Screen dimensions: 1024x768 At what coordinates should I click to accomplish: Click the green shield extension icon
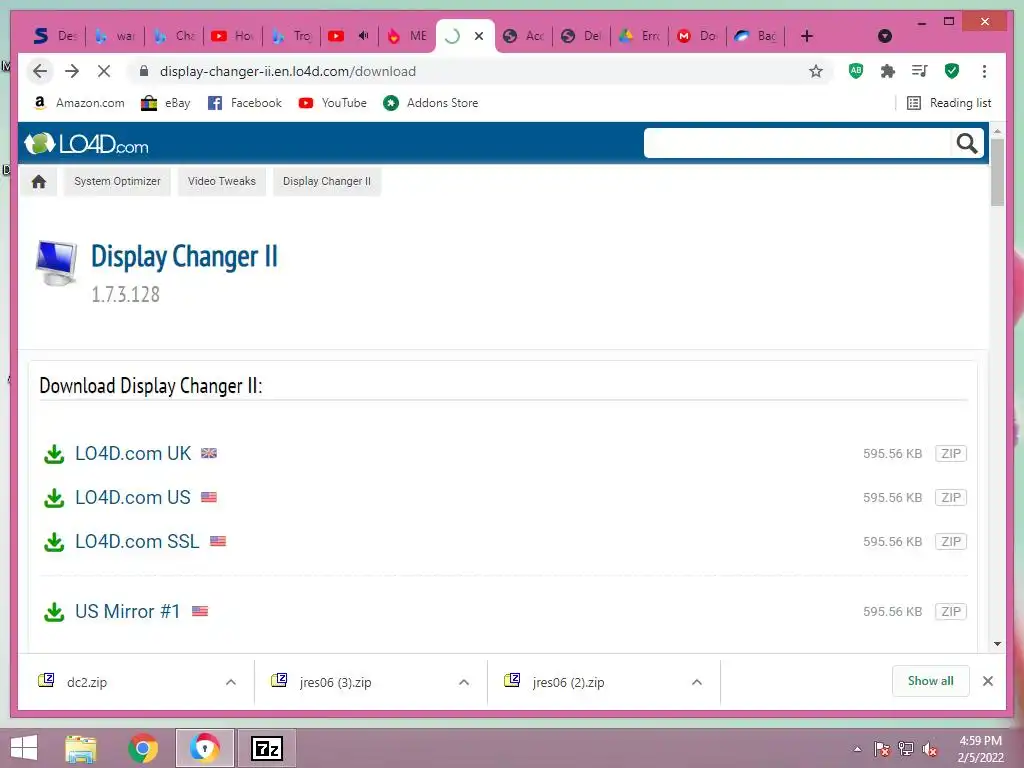(952, 71)
